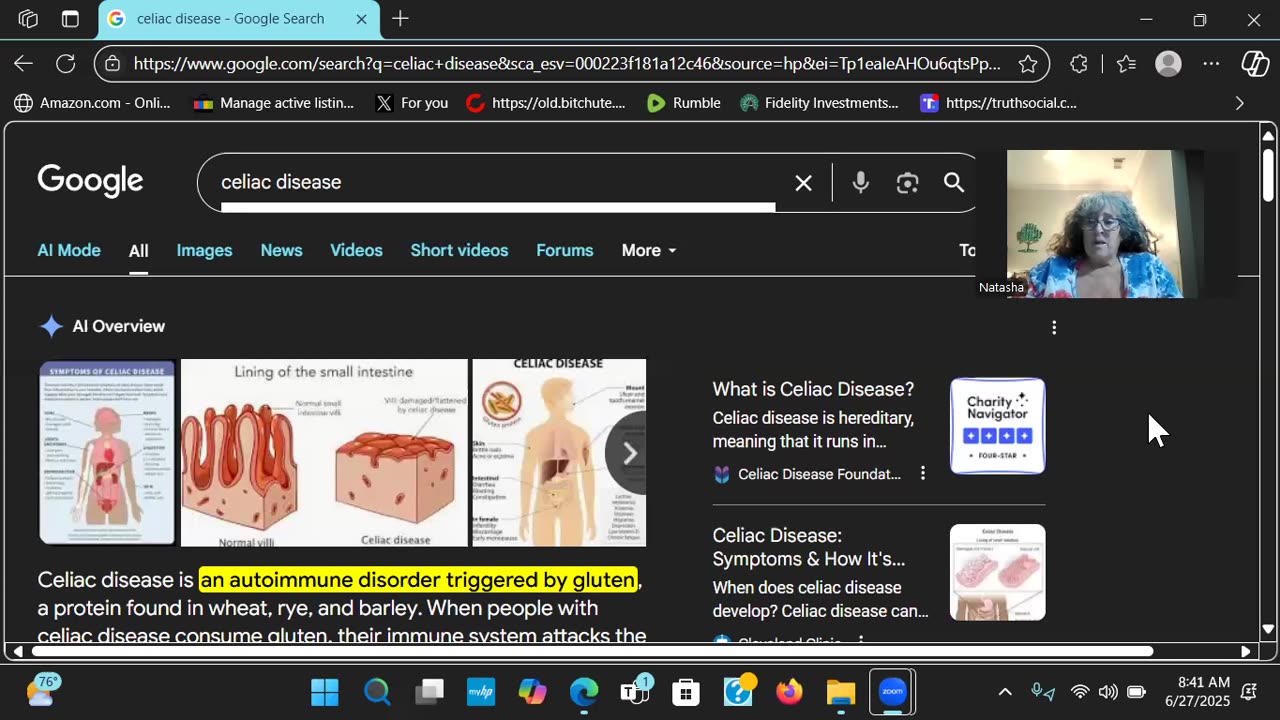This screenshot has height=720, width=1280.
Task: Open the 8:41 AM clock and date
Action: (x=1197, y=692)
